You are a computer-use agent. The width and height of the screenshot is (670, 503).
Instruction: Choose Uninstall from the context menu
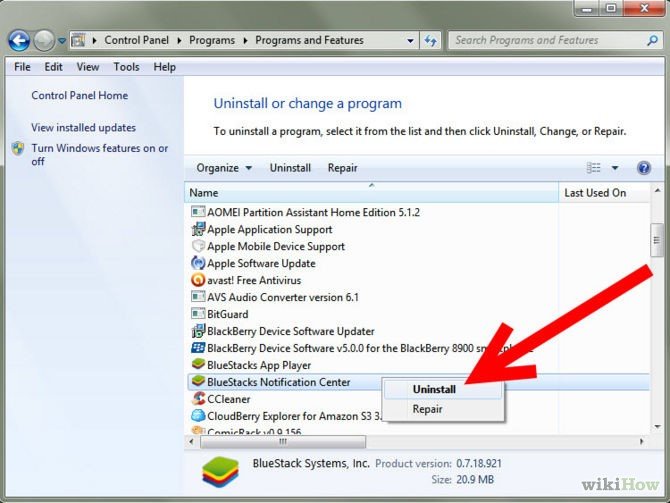pyautogui.click(x=443, y=389)
